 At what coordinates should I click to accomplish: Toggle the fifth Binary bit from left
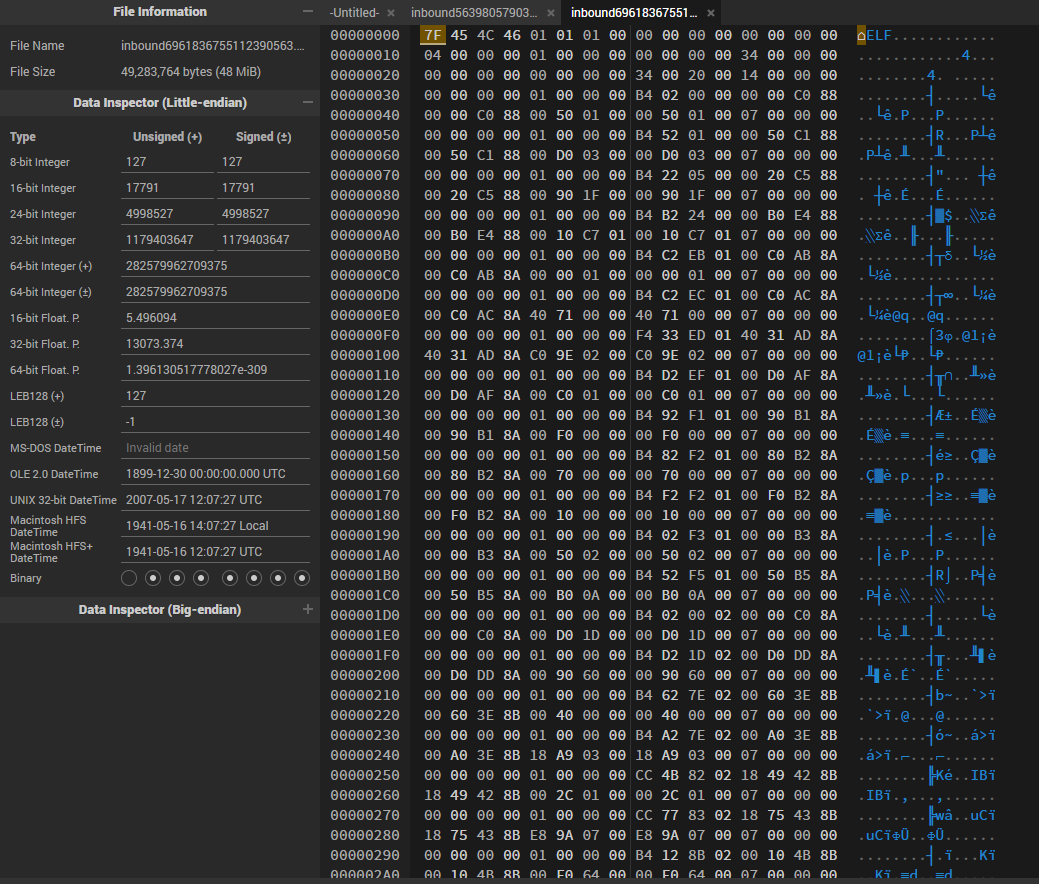click(x=230, y=579)
